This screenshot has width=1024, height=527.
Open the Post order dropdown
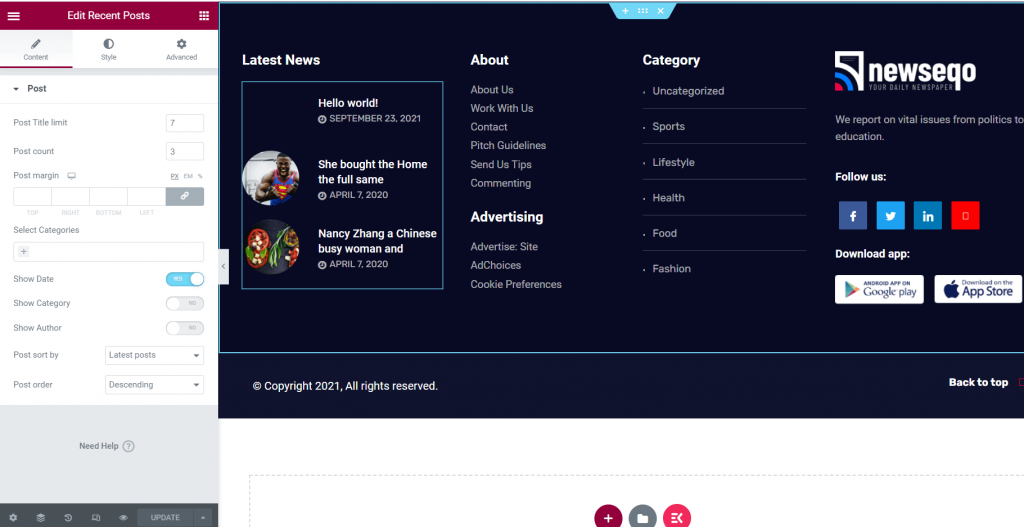coord(154,385)
